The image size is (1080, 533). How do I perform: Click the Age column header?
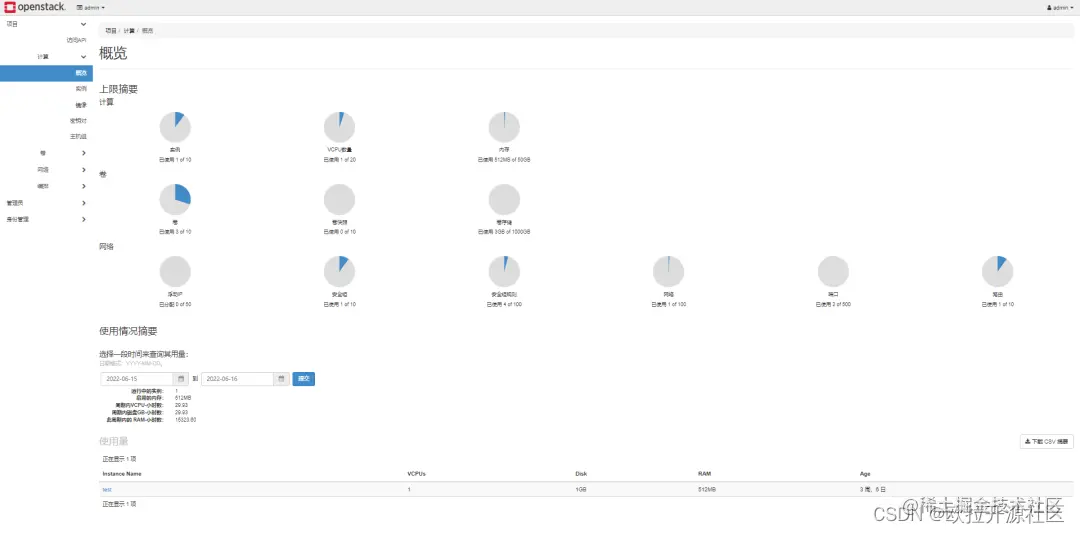[x=864, y=474]
